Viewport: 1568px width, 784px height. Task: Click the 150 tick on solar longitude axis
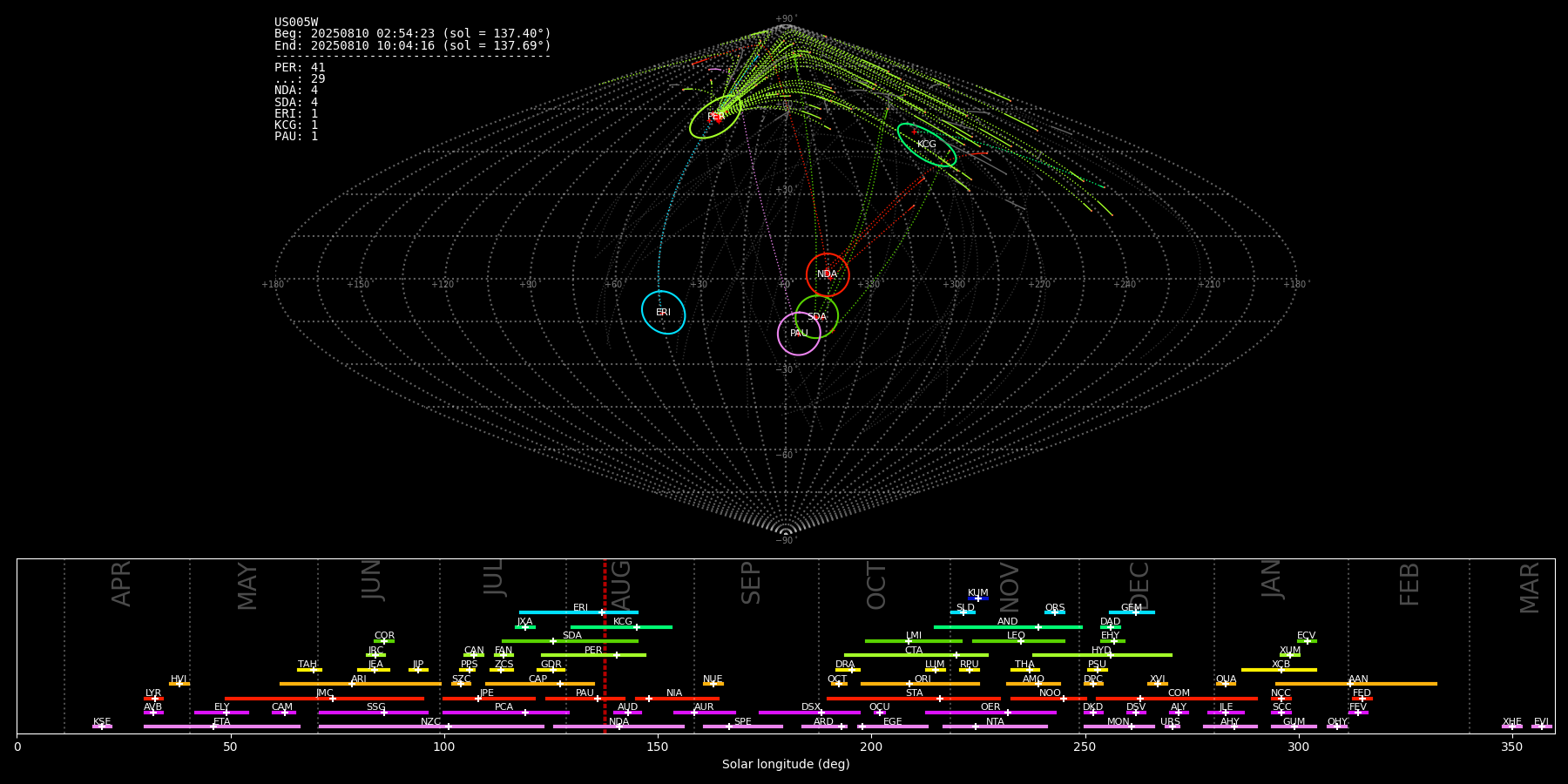click(x=658, y=747)
